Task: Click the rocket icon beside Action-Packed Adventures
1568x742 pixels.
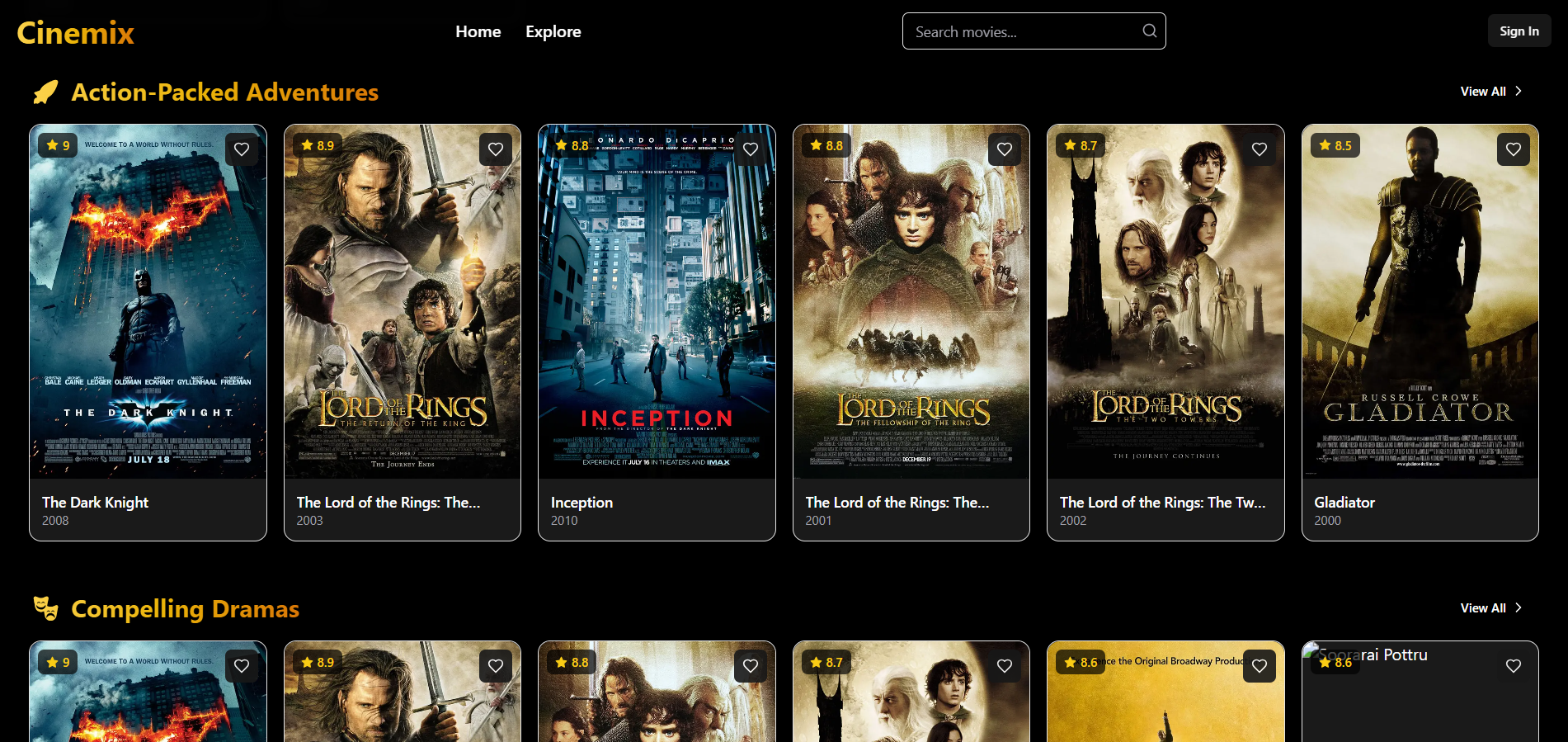Action: pos(45,92)
